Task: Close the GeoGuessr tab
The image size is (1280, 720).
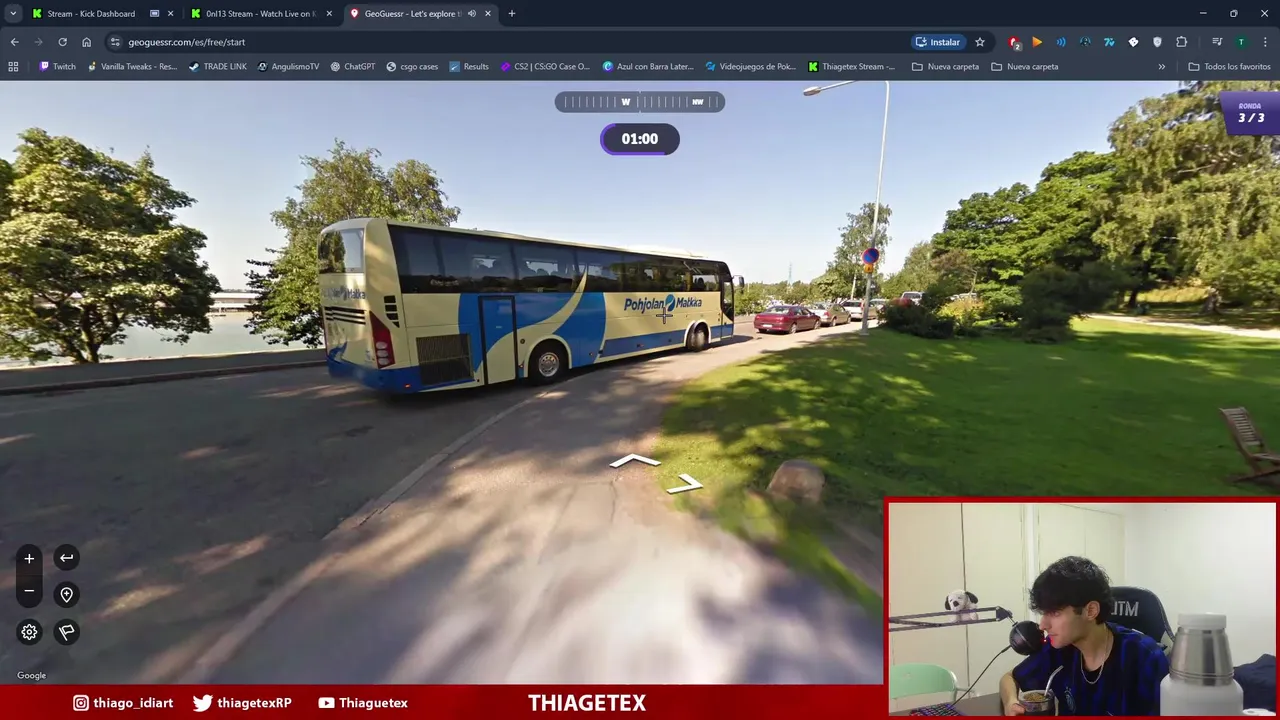Action: click(488, 14)
